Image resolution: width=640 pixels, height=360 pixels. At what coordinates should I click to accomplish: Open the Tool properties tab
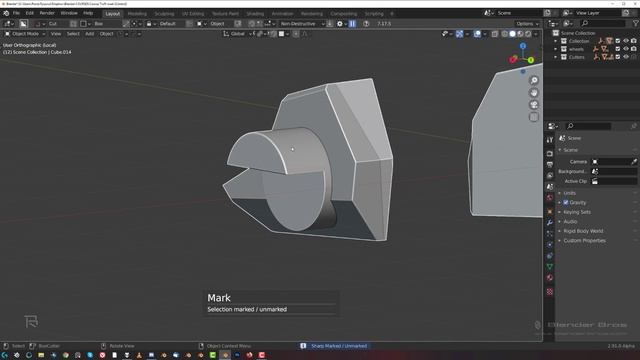pyautogui.click(x=550, y=140)
